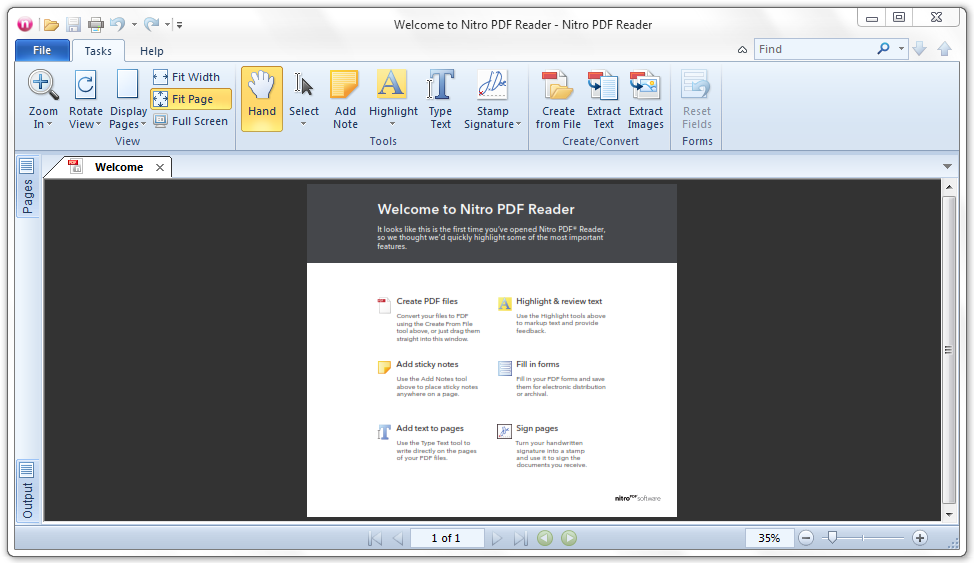Choose the Add Note sticky tool
Image resolution: width=974 pixels, height=563 pixels.
pos(345,99)
